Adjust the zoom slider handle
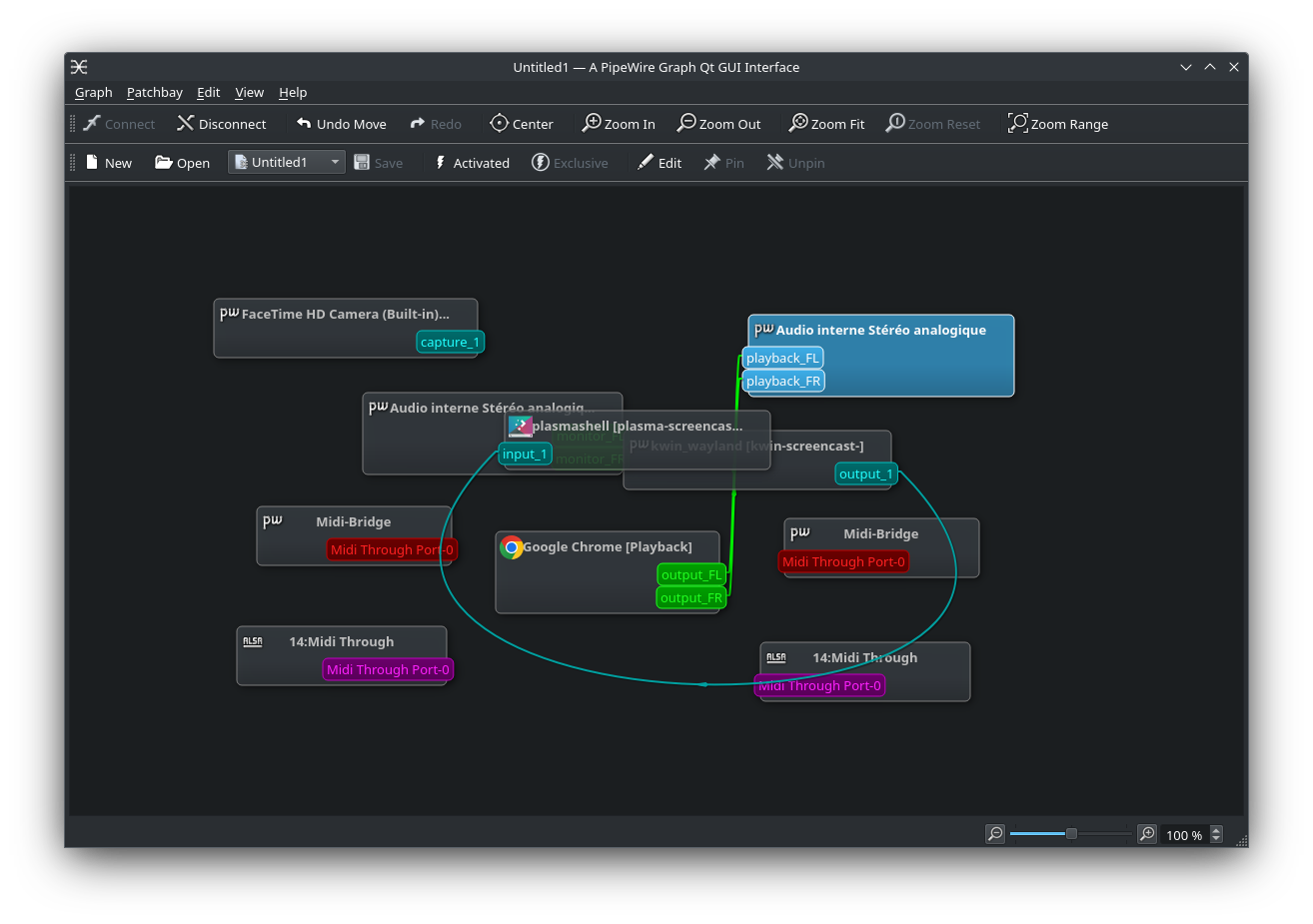 click(1071, 834)
